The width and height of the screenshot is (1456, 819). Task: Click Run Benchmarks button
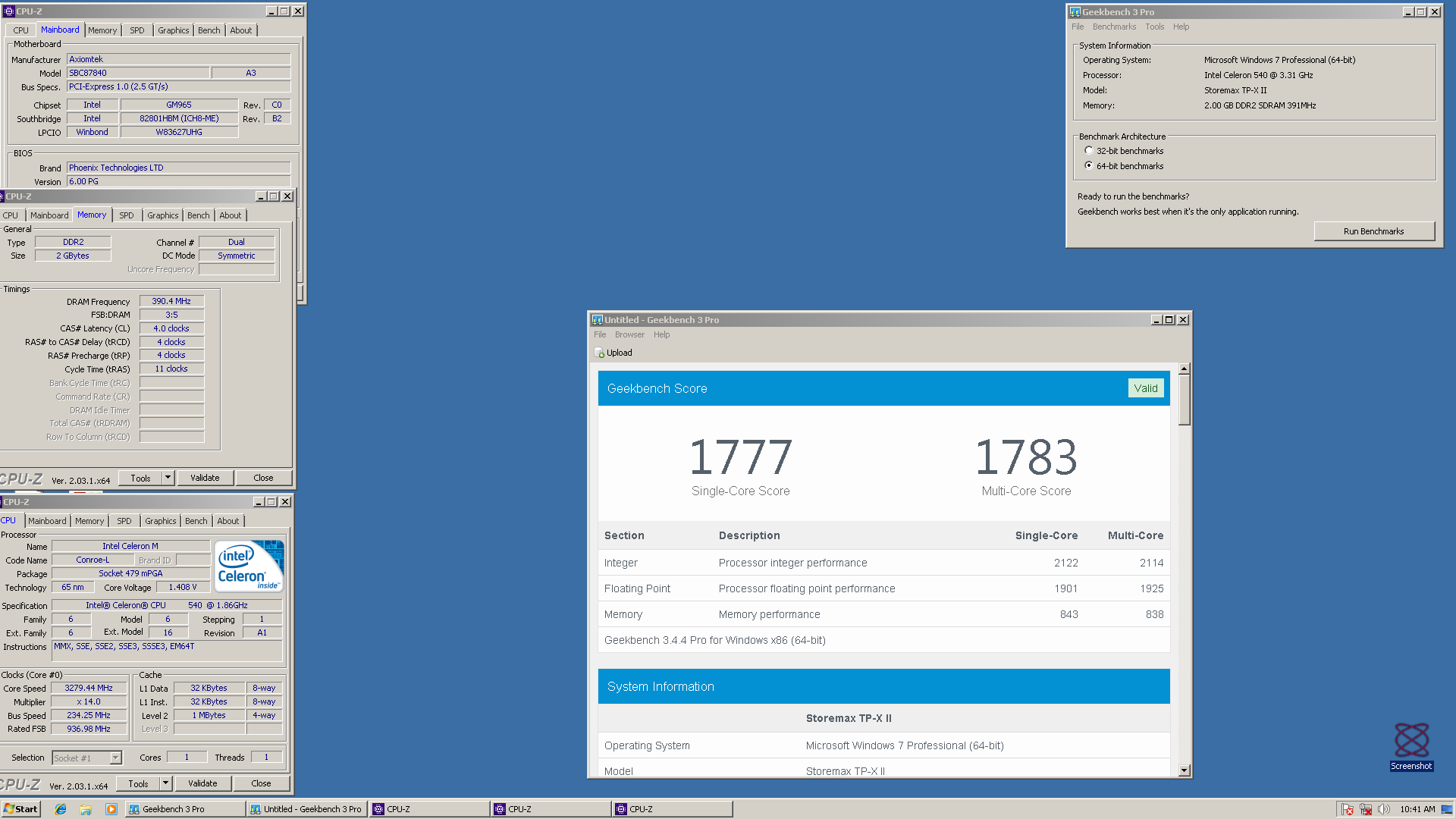pyautogui.click(x=1373, y=231)
